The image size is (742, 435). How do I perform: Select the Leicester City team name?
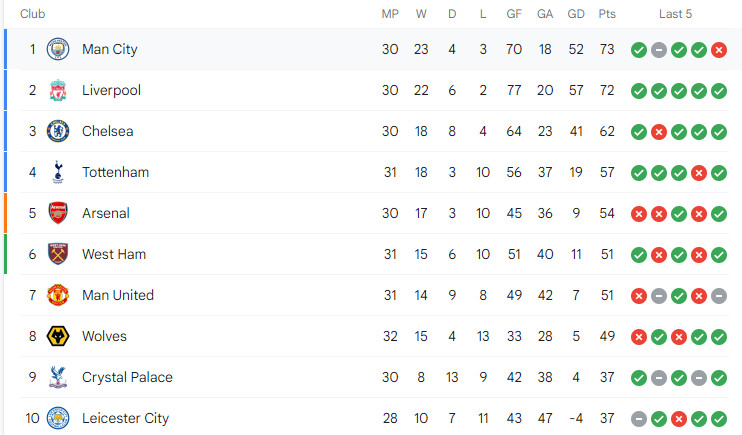(x=125, y=418)
